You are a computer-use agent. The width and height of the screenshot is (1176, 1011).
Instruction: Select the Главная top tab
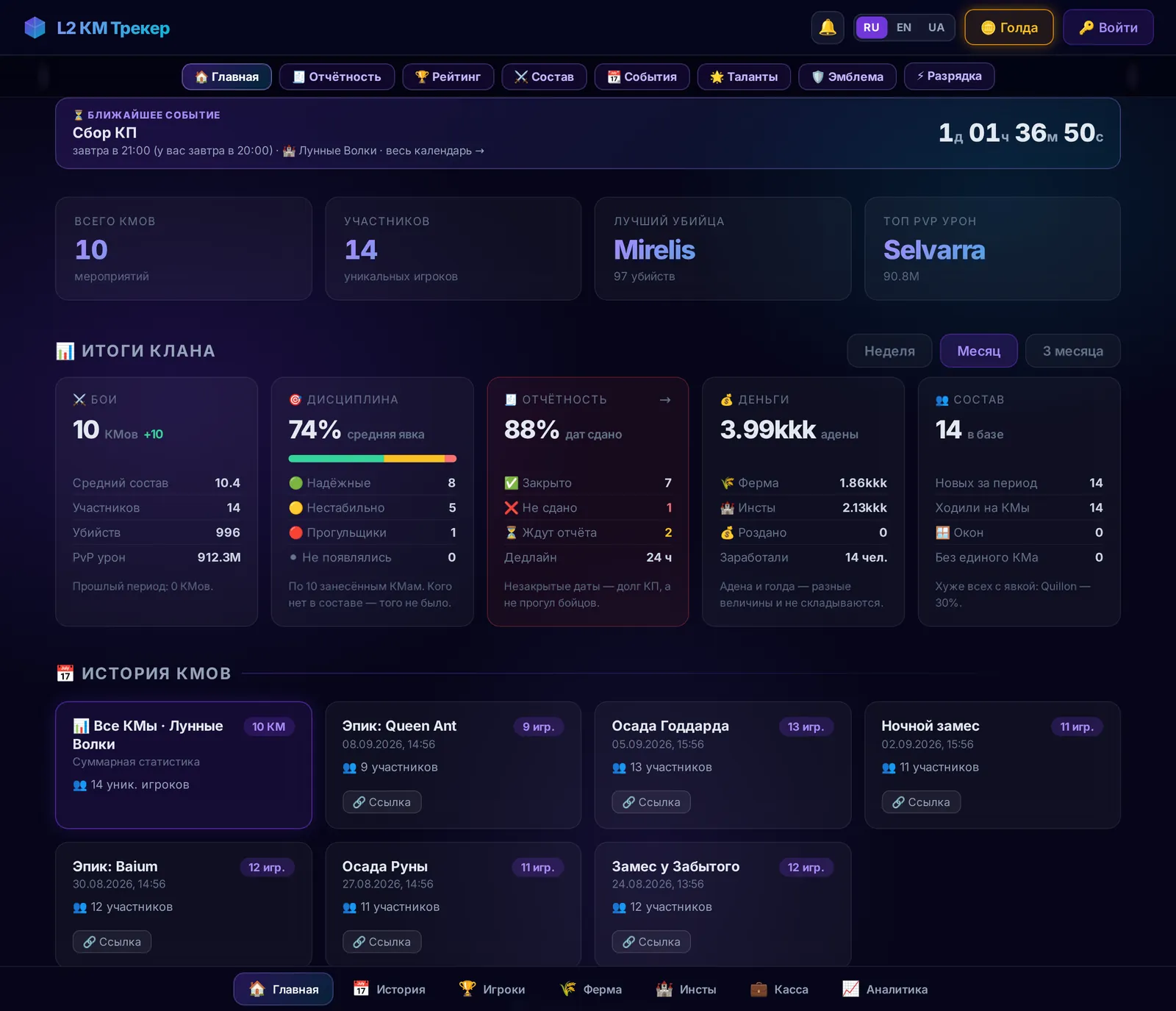tap(226, 76)
